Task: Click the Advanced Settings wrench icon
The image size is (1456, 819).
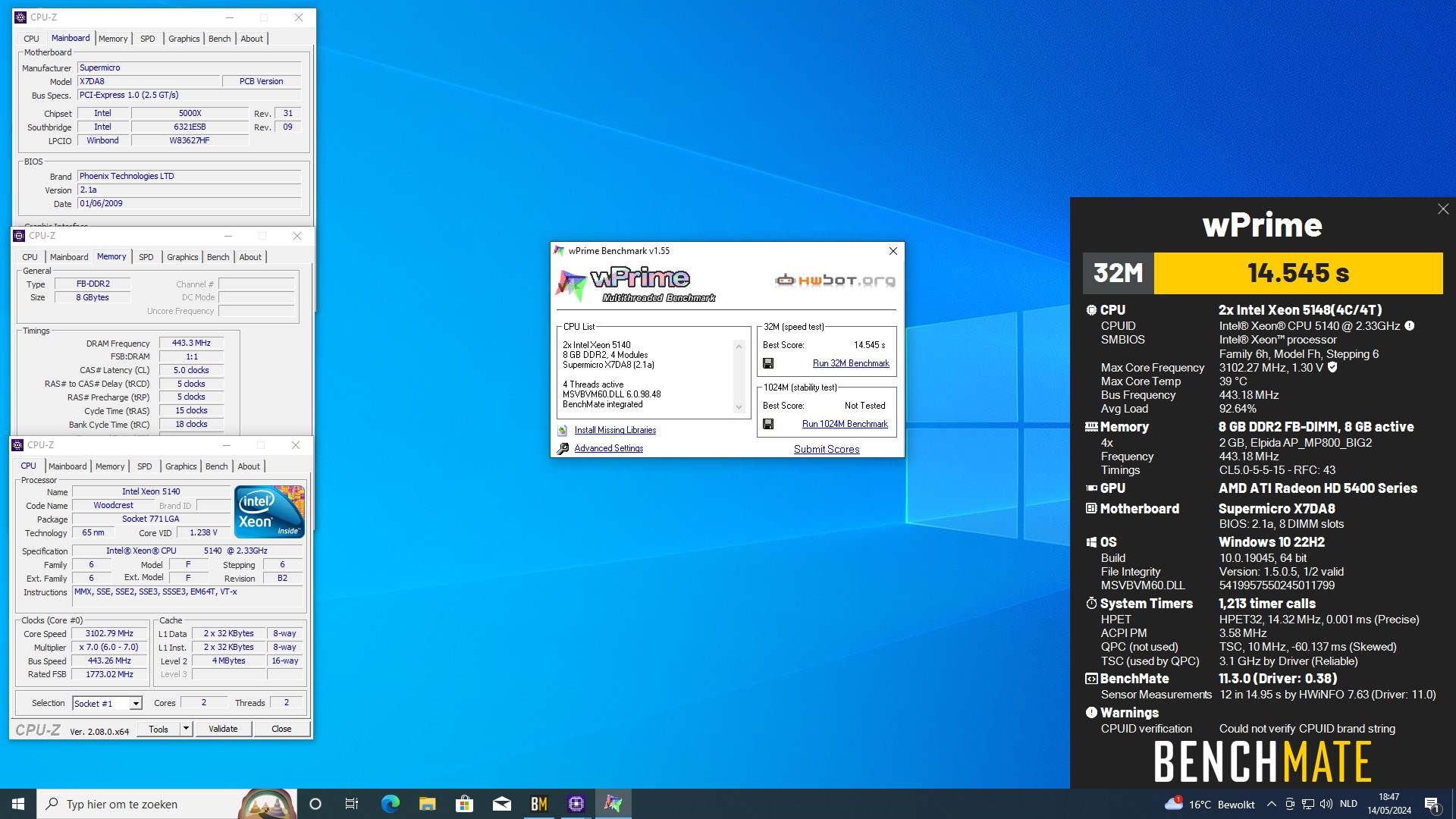Action: tap(563, 448)
